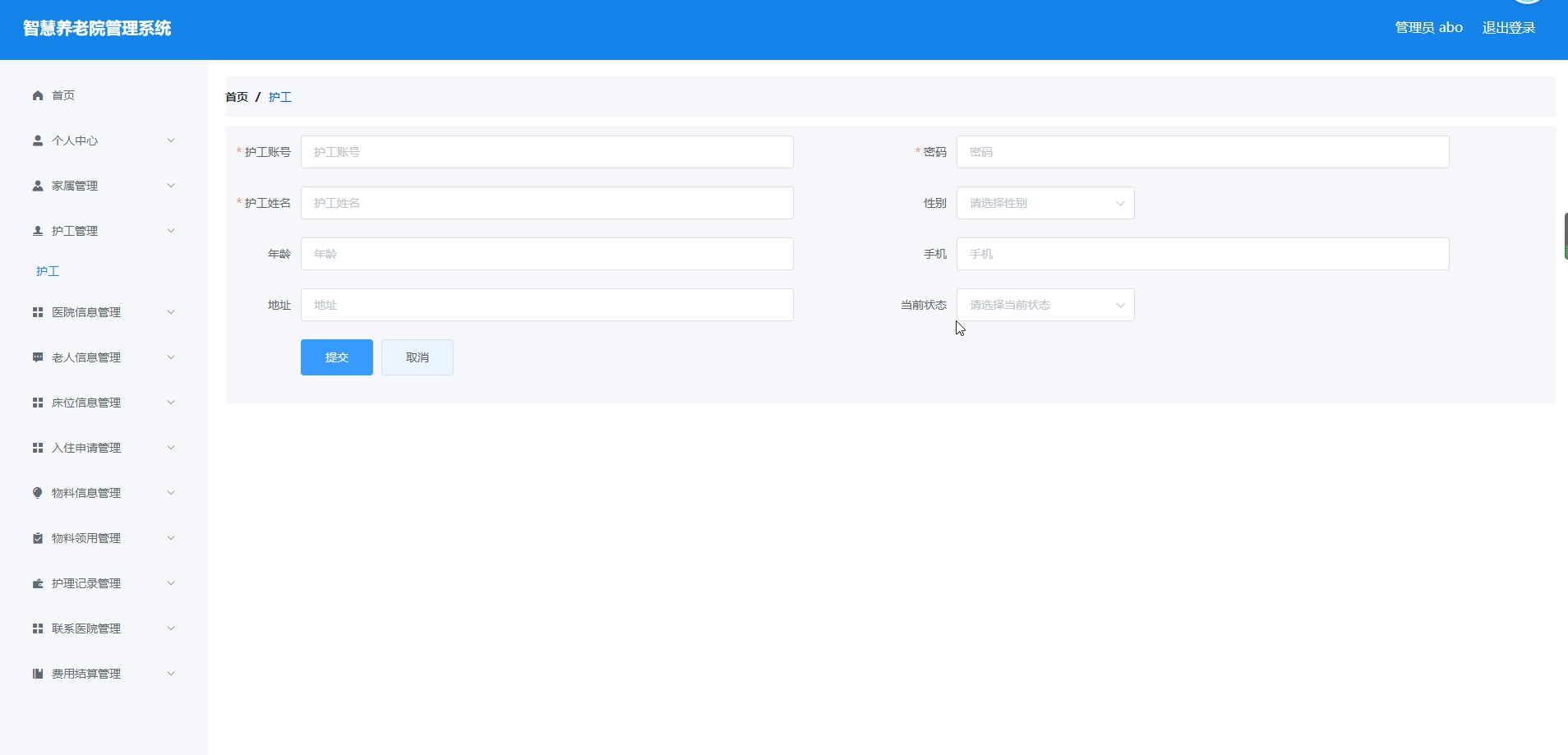This screenshot has height=755, width=1568.
Task: Focus the 护工账号 input field
Action: tap(547, 152)
